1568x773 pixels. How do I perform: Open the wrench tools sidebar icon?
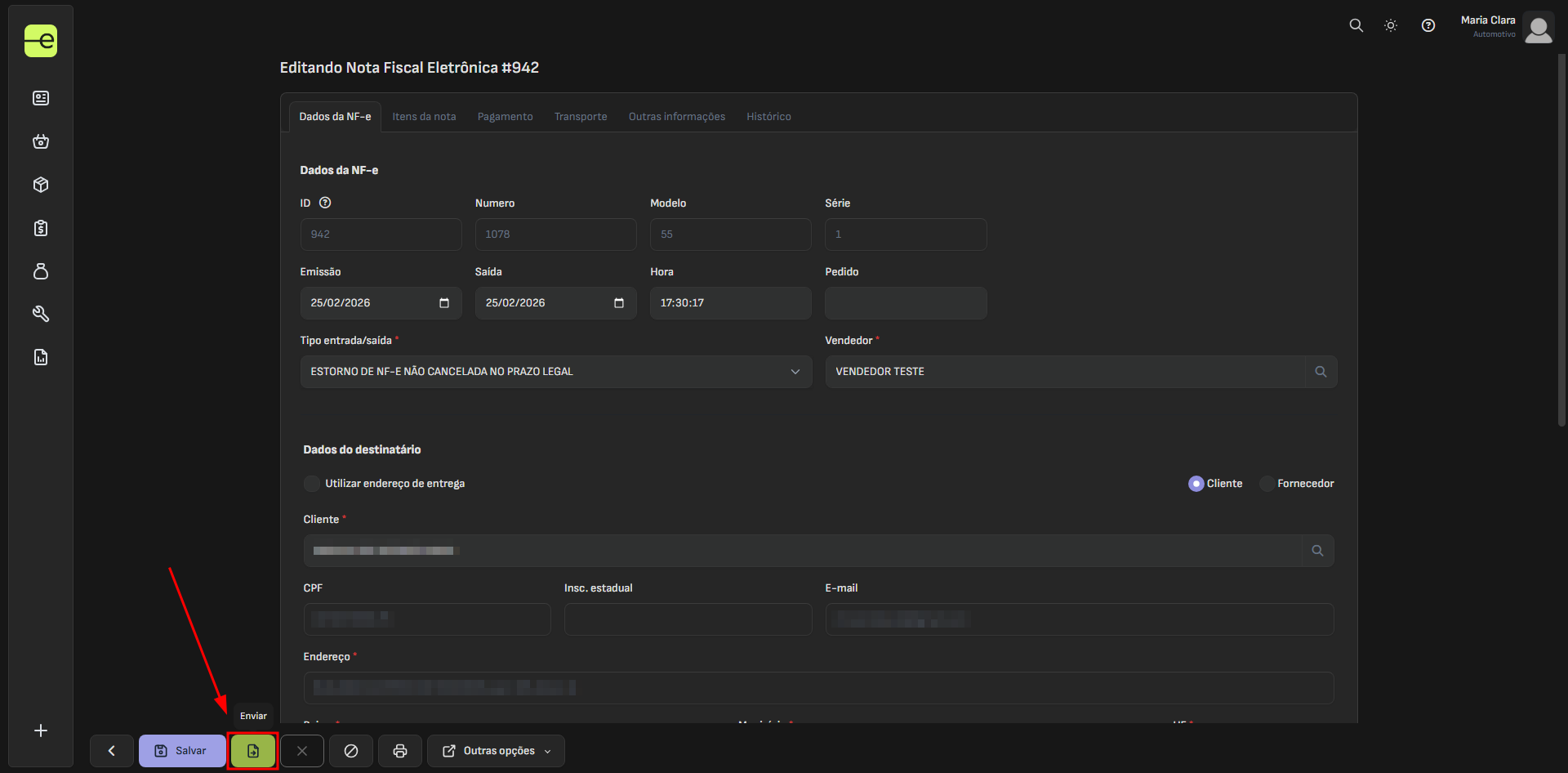coord(41,314)
